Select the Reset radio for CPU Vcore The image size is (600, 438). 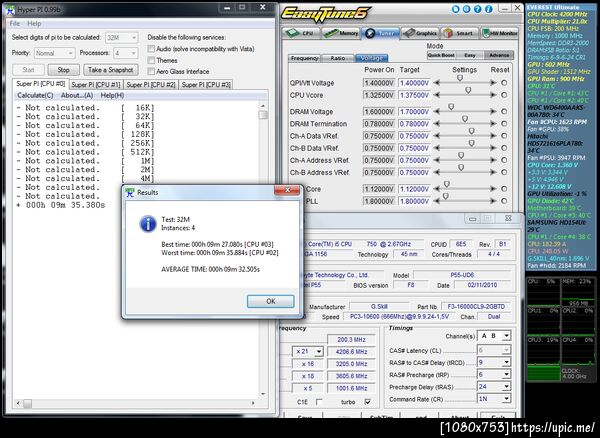(x=504, y=95)
